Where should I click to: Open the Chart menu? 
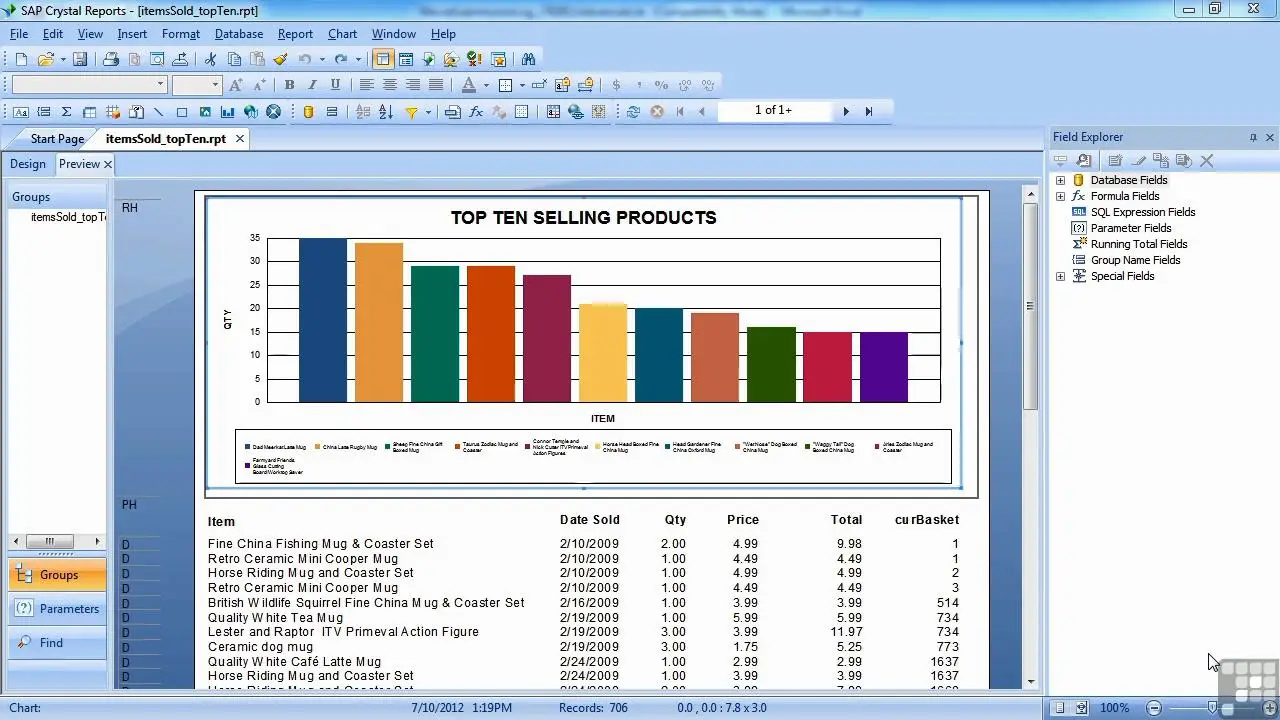point(342,34)
